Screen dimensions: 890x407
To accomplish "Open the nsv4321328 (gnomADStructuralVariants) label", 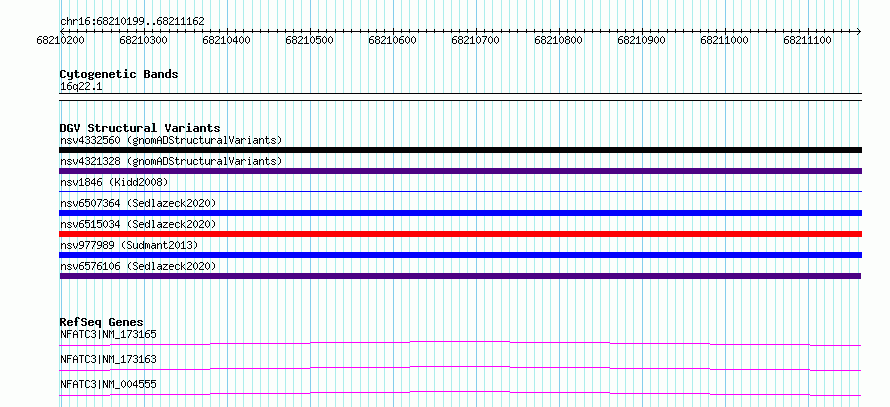I will (171, 161).
